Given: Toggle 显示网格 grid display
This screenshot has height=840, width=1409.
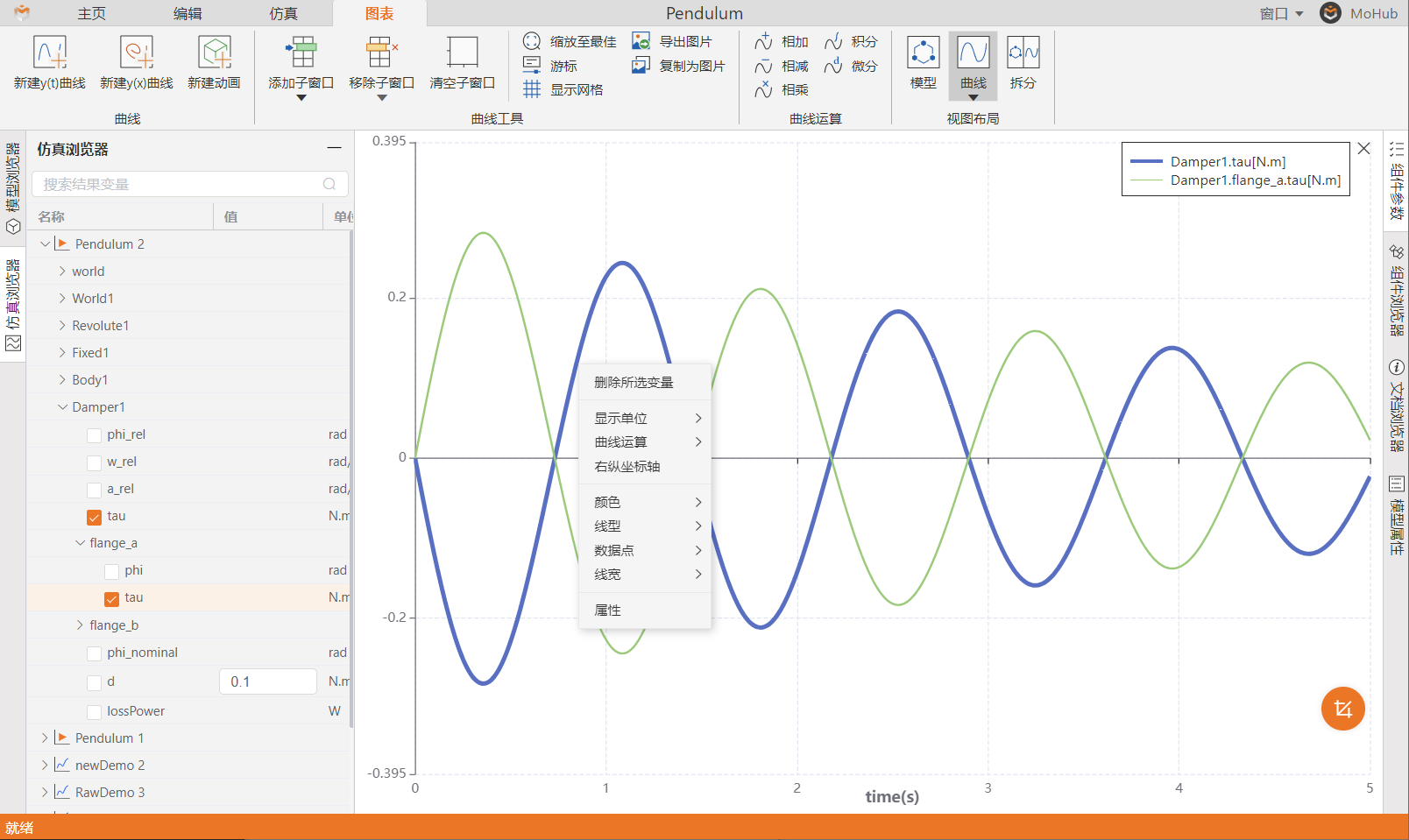Looking at the screenshot, I should point(563,89).
